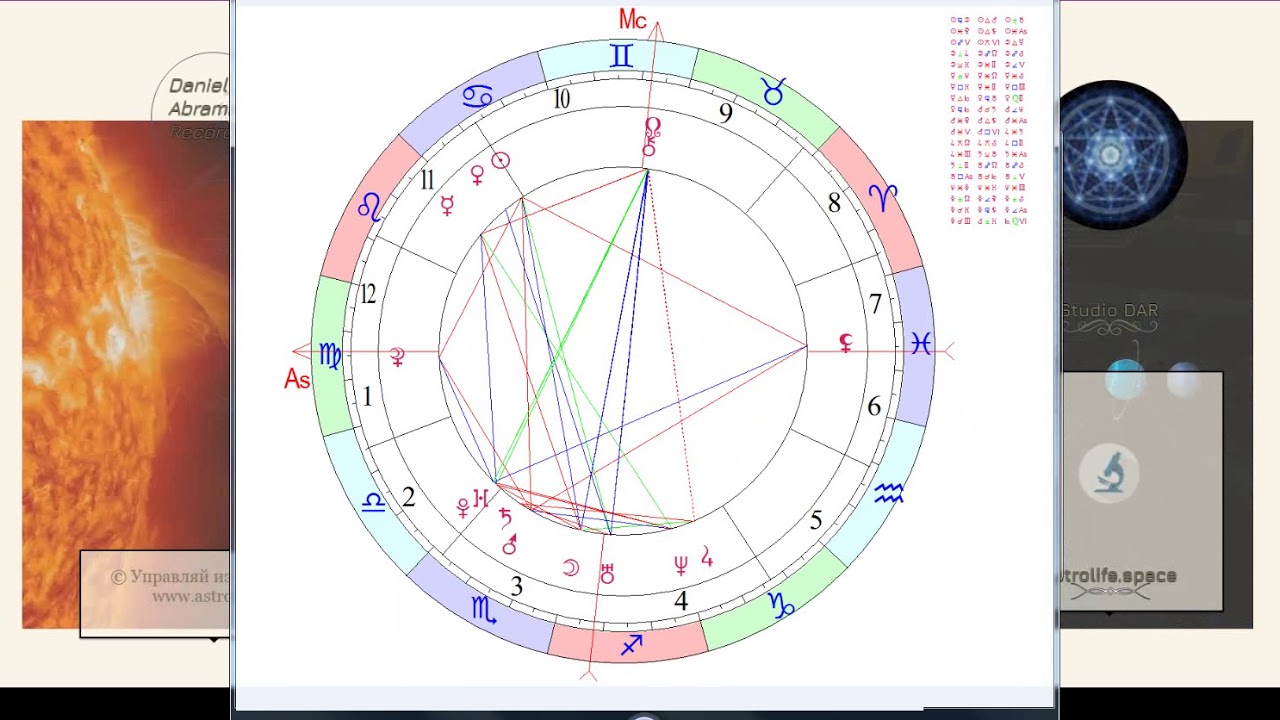Select the Moon crescent glyph in house 3
The width and height of the screenshot is (1280, 720).
point(570,568)
